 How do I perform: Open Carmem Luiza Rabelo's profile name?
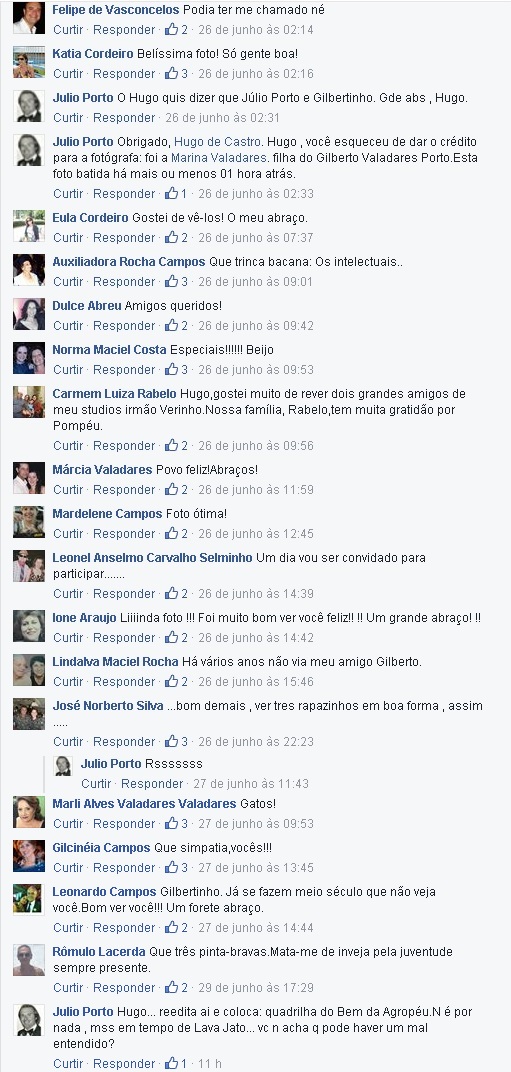(x=114, y=393)
